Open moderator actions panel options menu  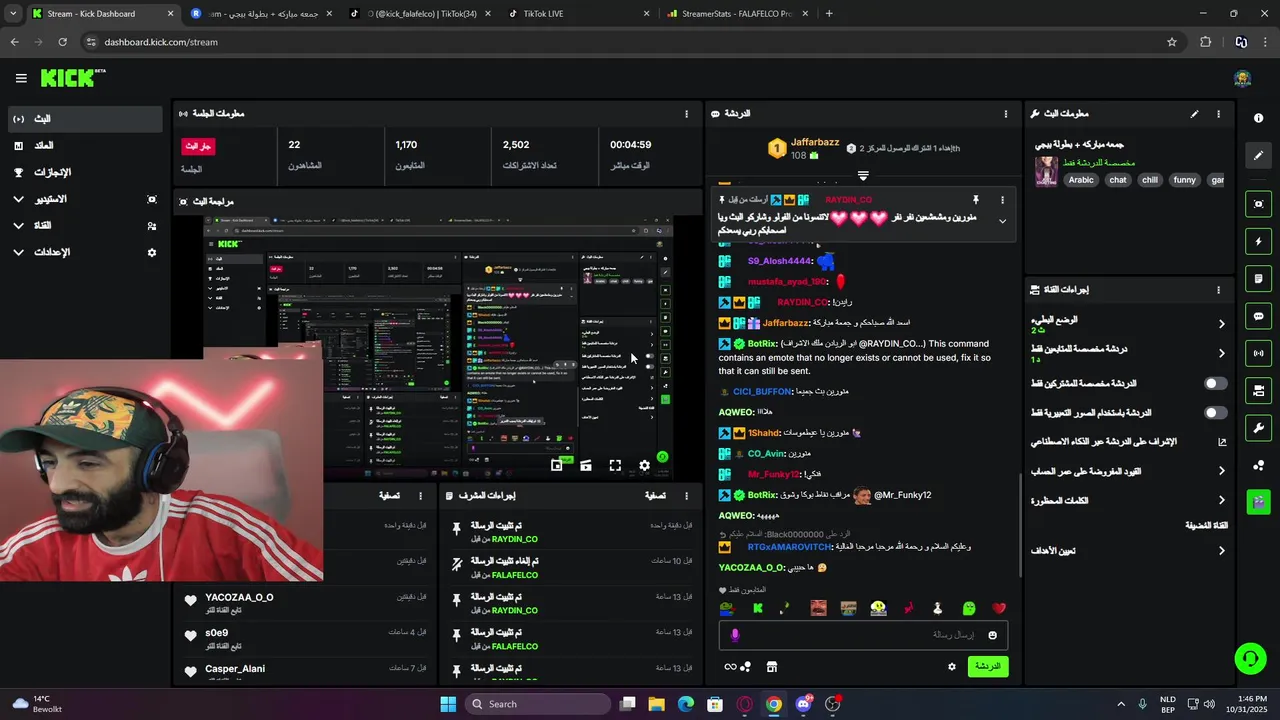coord(686,495)
